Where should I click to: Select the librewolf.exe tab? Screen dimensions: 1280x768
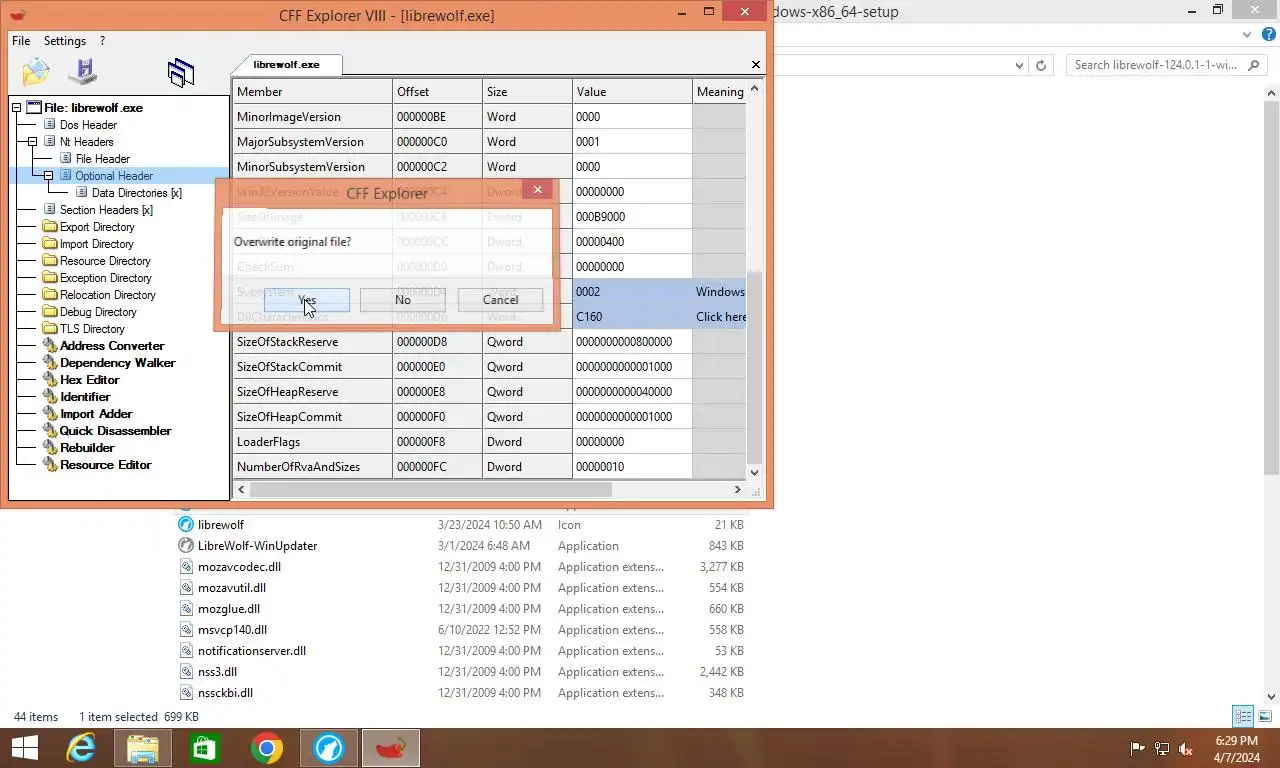(x=287, y=64)
